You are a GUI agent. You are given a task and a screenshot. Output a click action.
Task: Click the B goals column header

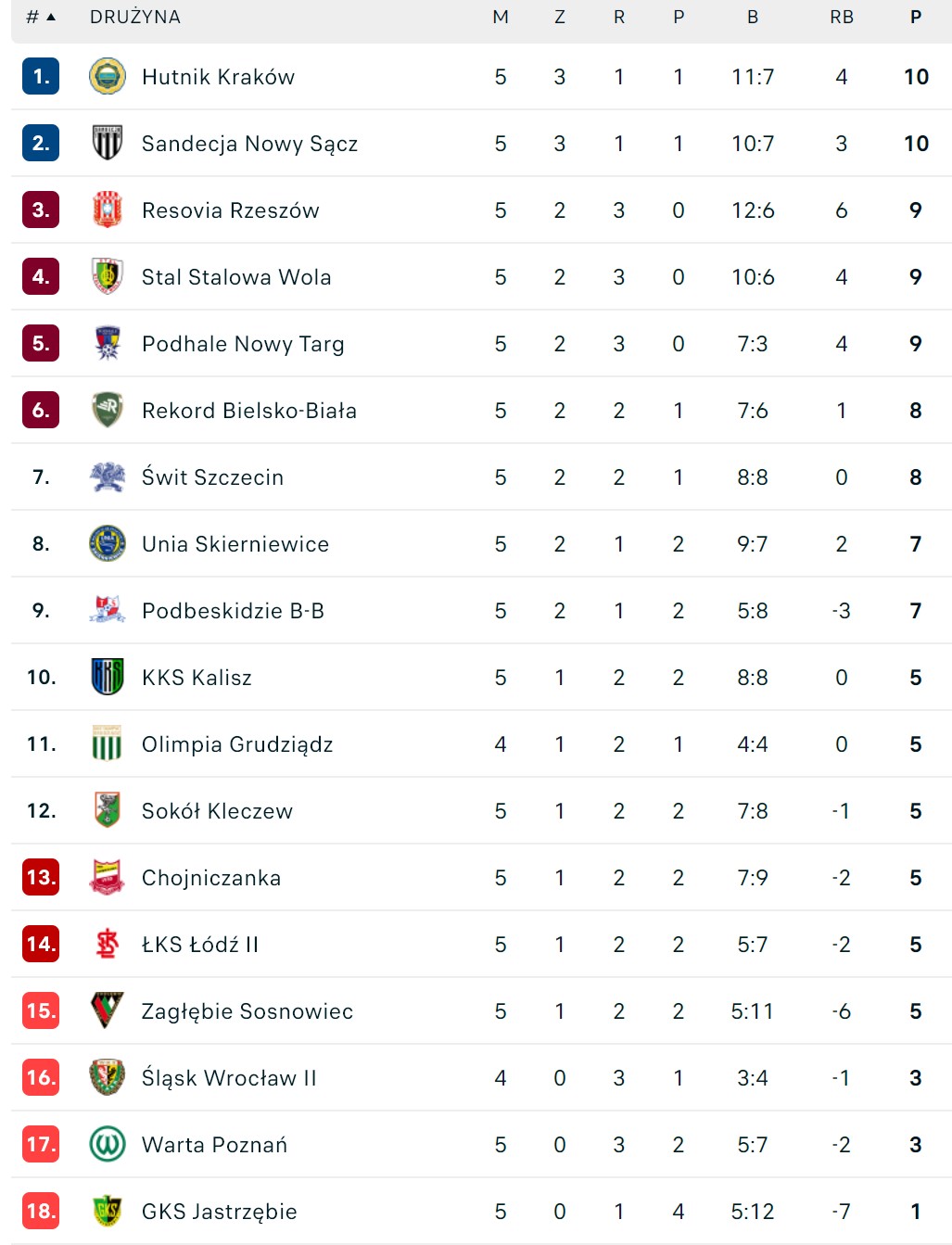point(752,18)
